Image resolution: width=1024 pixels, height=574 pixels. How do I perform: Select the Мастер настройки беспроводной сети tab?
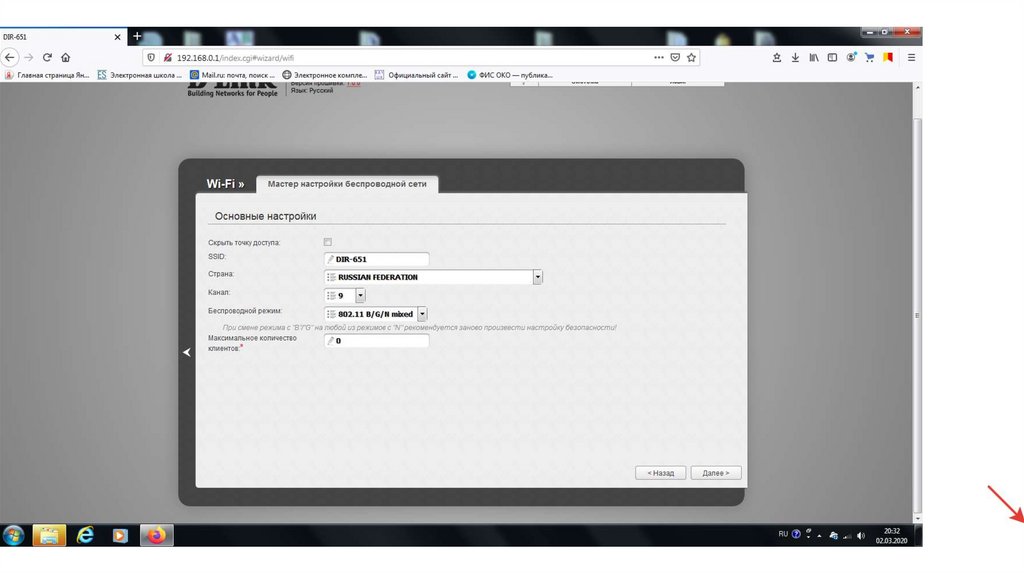click(x=347, y=184)
